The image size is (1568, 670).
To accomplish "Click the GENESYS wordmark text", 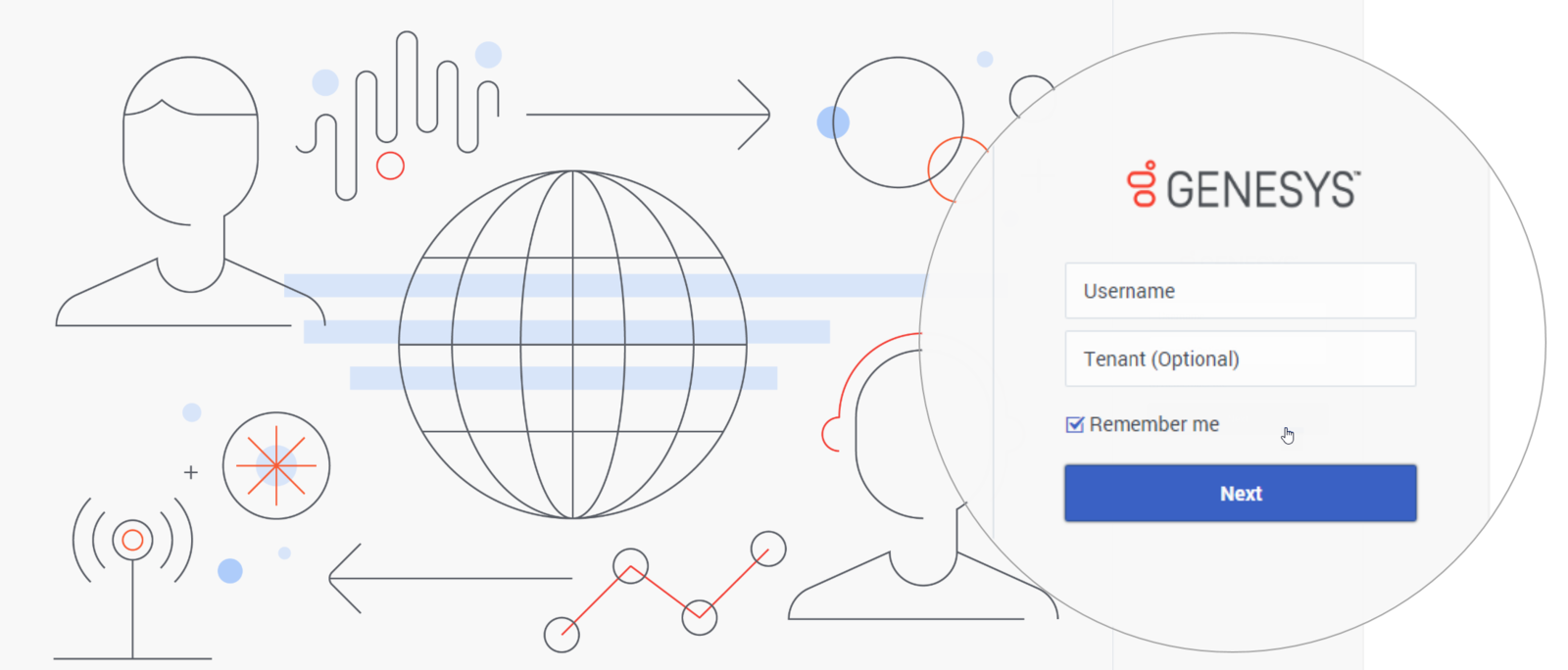I will pyautogui.click(x=1262, y=189).
